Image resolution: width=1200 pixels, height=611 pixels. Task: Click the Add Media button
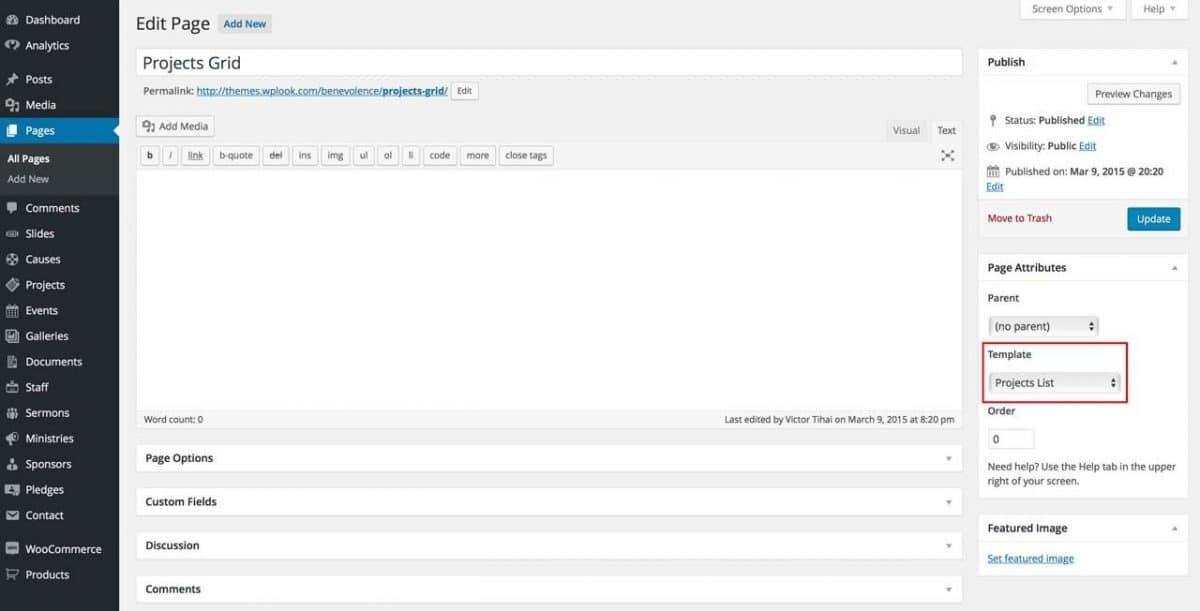point(175,126)
